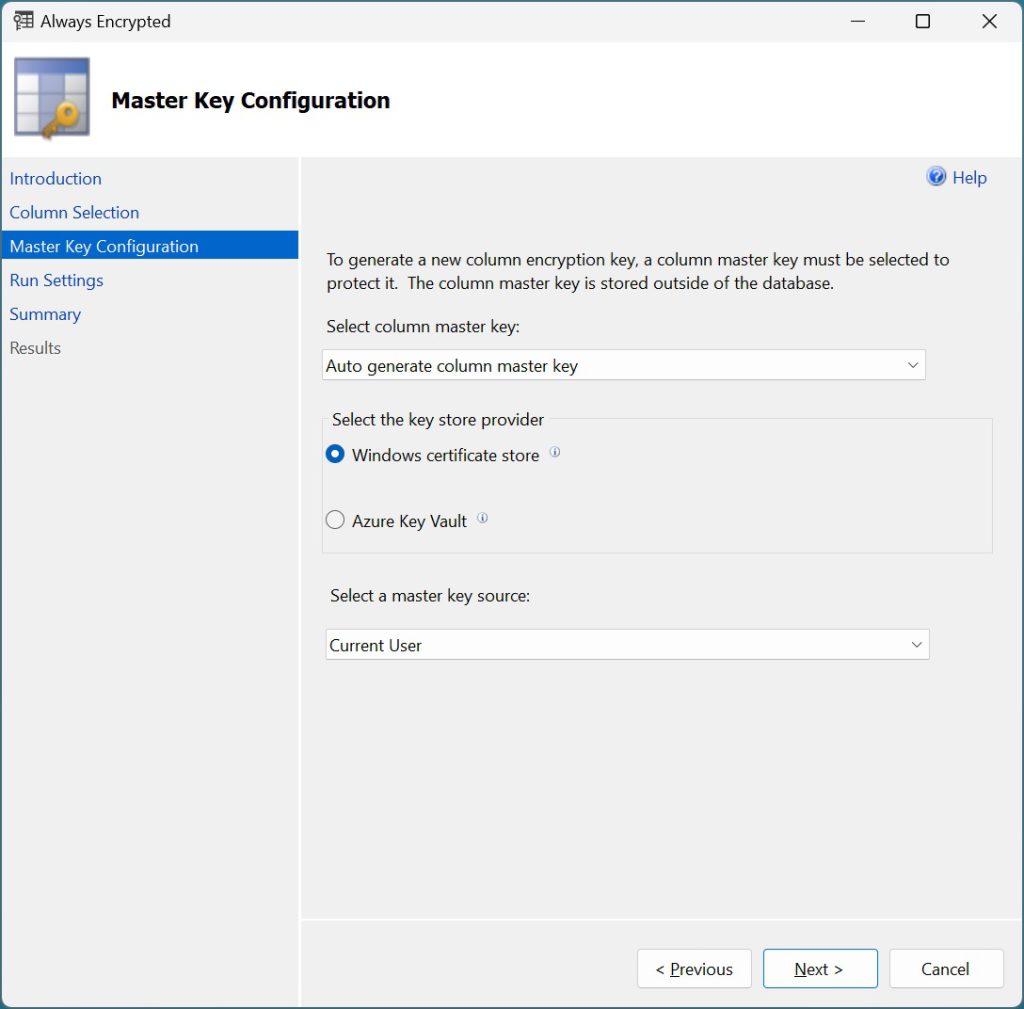Click the Previous button
This screenshot has width=1024, height=1009.
(x=694, y=969)
